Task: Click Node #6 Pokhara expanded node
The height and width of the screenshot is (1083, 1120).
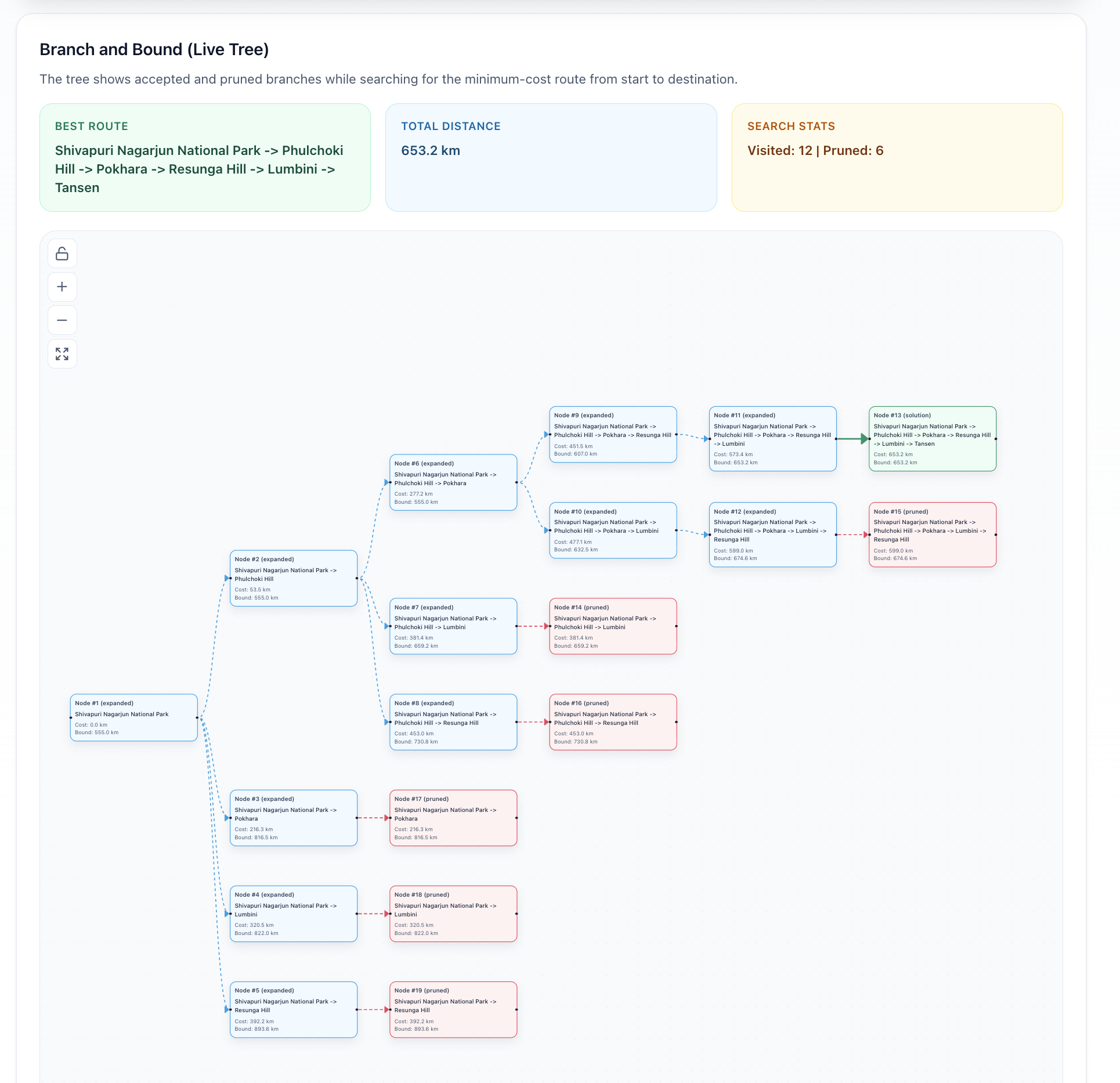Action: [x=453, y=482]
